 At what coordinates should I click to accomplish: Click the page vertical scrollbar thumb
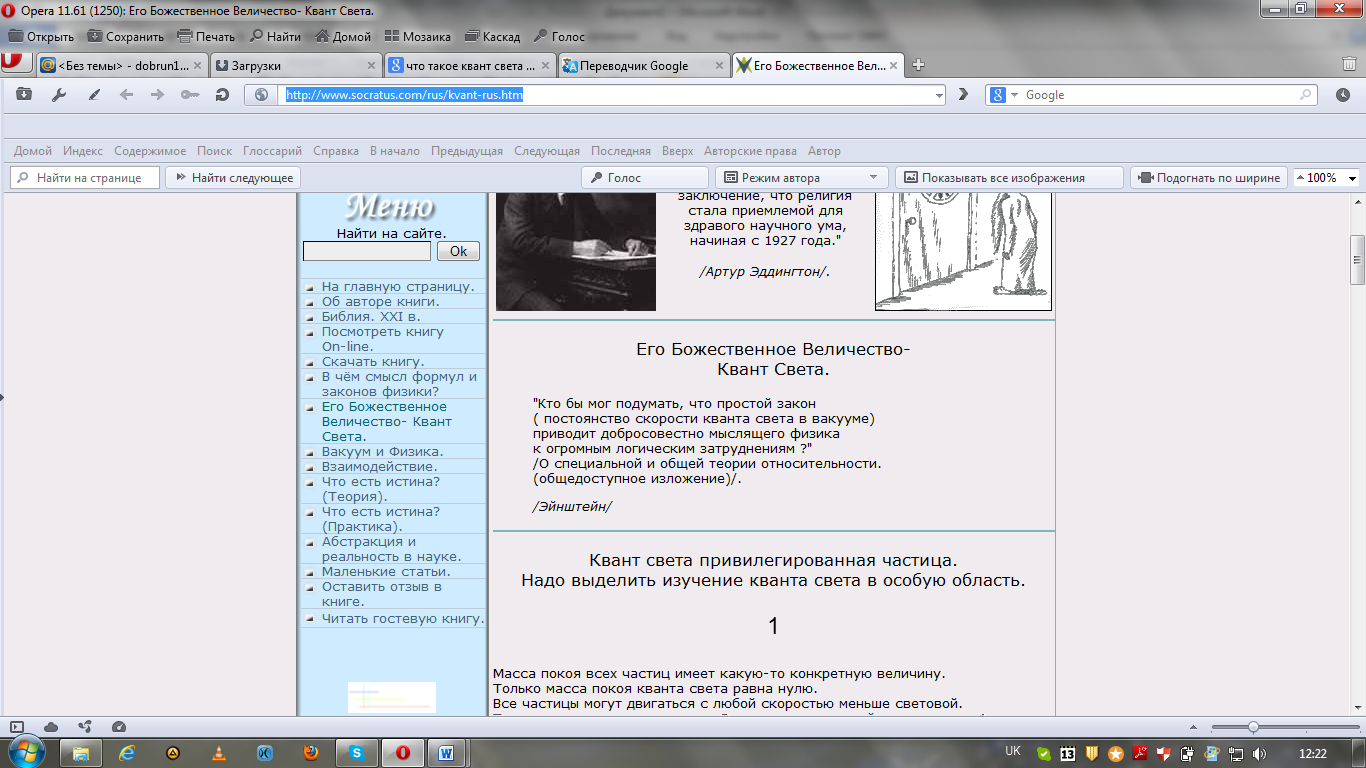coord(1357,262)
